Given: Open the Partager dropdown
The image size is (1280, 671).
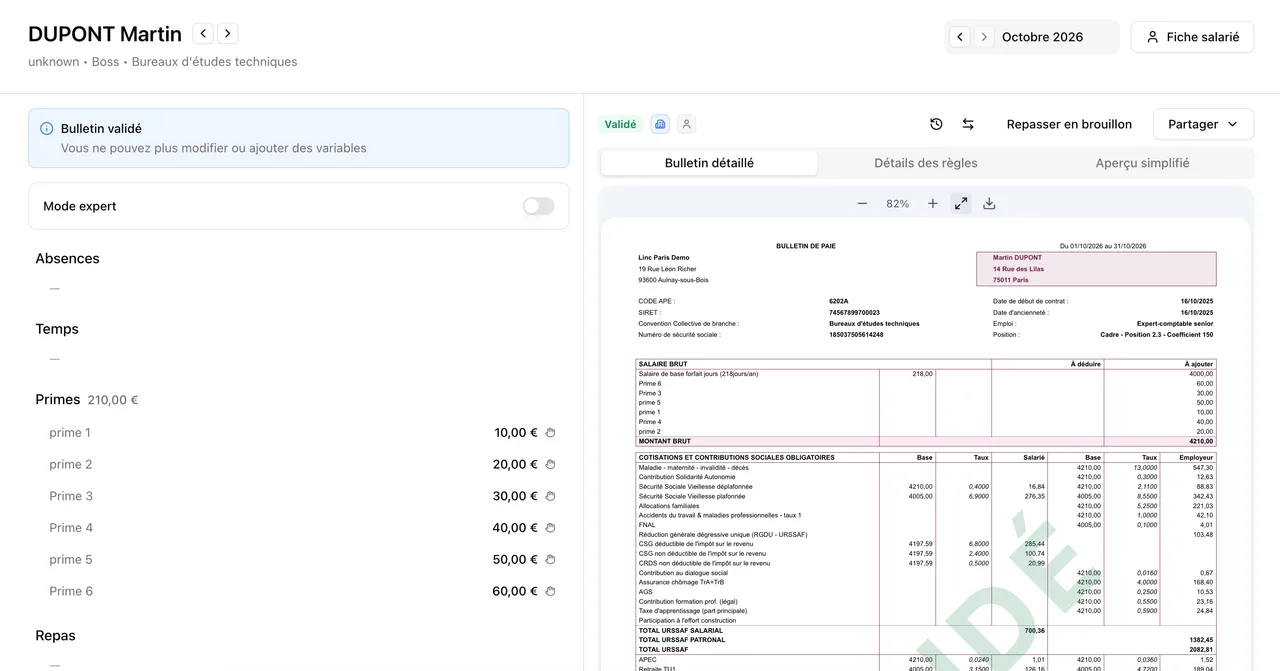Looking at the screenshot, I should [x=1203, y=124].
